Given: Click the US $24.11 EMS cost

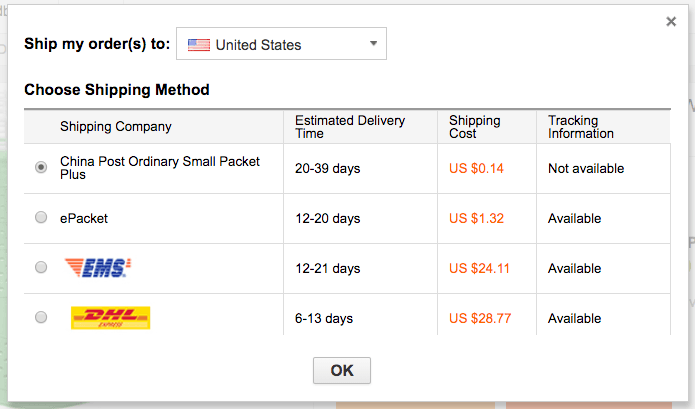Looking at the screenshot, I should pos(480,268).
